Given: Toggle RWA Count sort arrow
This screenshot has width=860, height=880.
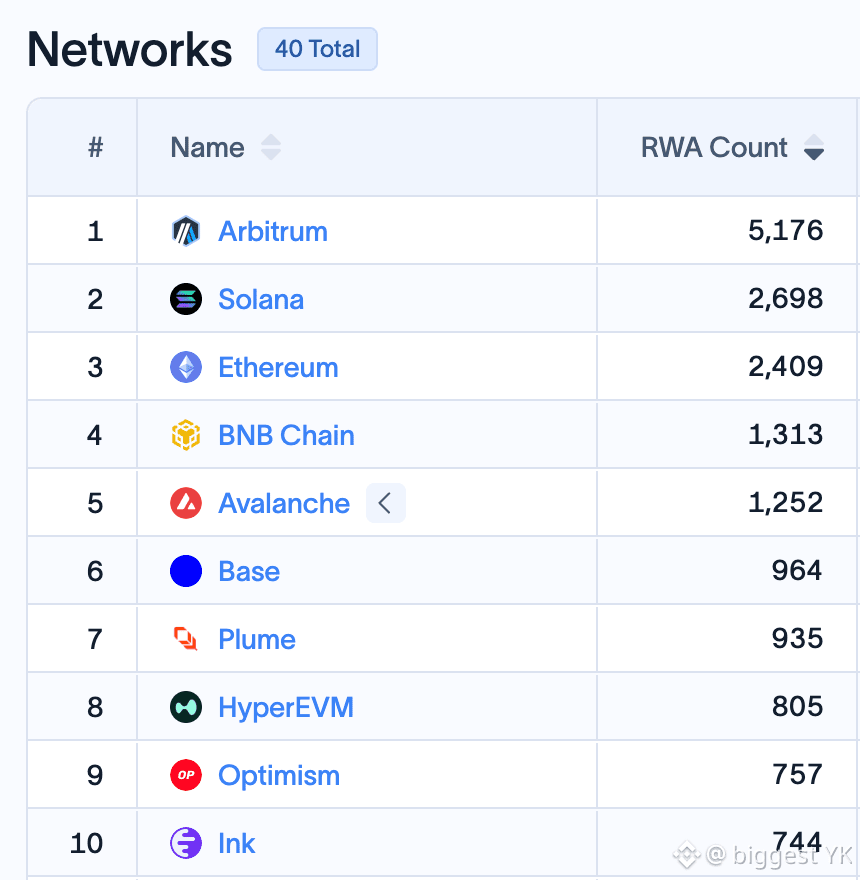Looking at the screenshot, I should (x=814, y=147).
